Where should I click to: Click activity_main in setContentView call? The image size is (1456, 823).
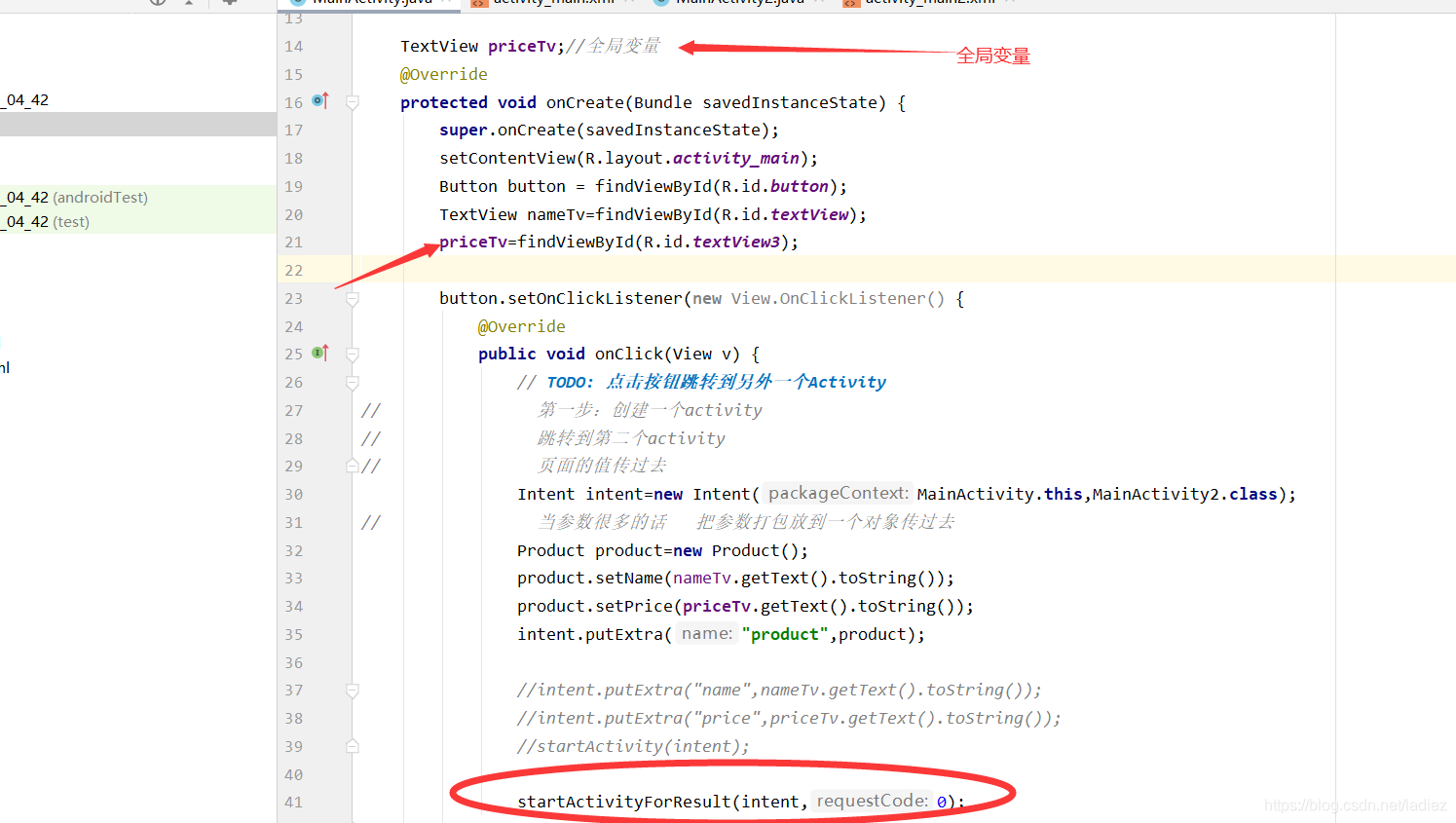tap(736, 158)
